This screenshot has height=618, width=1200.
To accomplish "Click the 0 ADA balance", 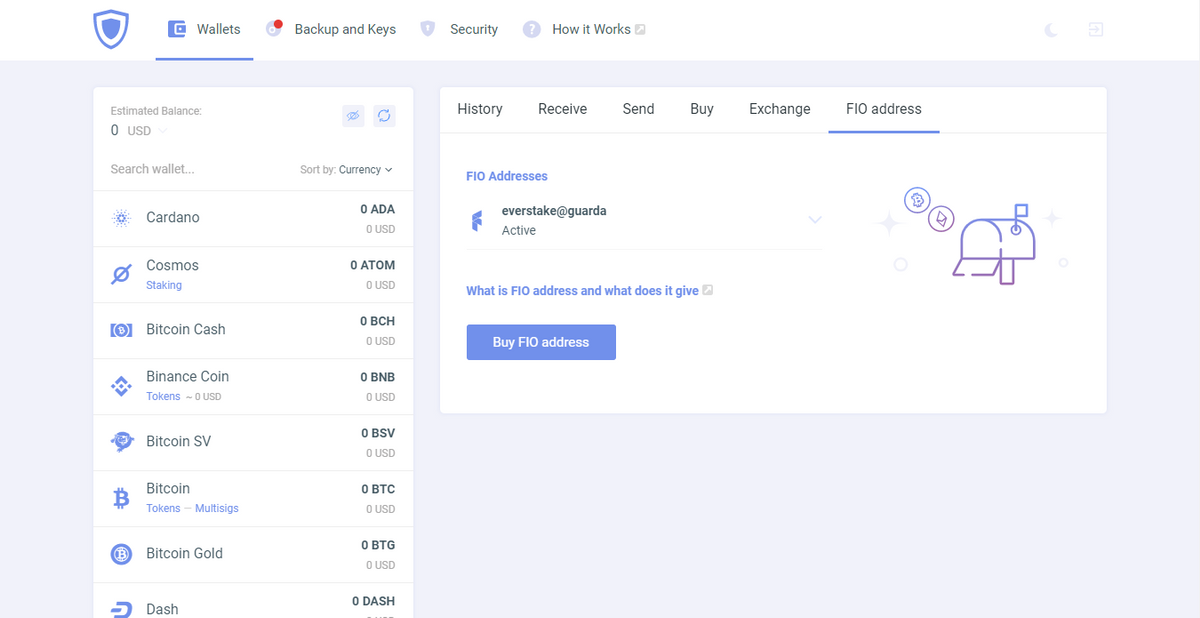I will click(378, 209).
